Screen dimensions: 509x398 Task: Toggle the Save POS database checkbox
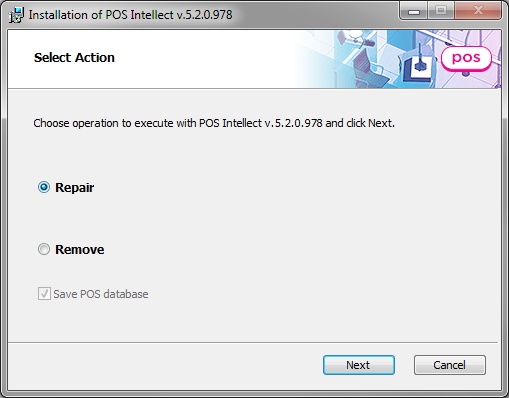point(44,294)
